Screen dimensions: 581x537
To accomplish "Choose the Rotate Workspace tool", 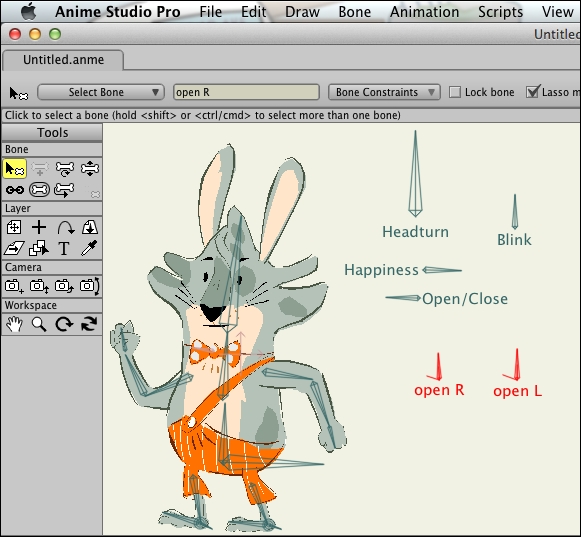I will point(64,324).
